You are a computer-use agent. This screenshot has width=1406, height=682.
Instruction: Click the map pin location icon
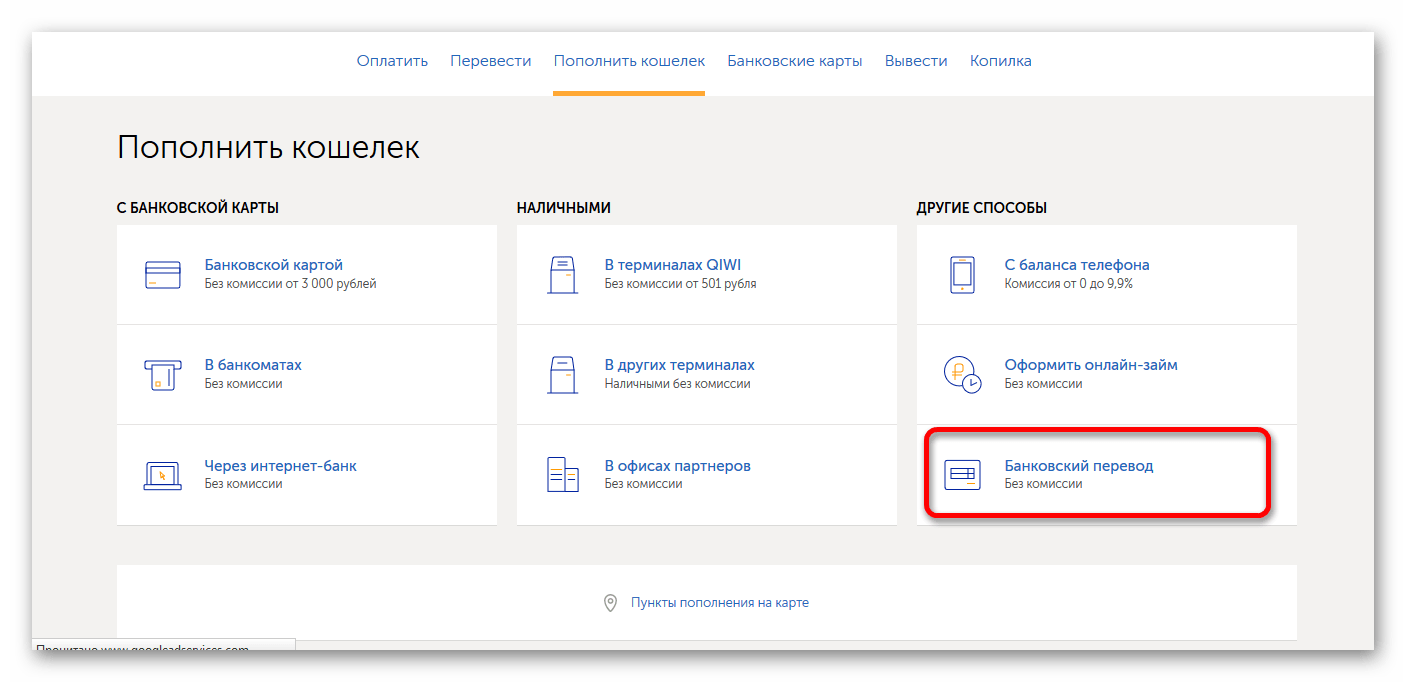tap(610, 603)
